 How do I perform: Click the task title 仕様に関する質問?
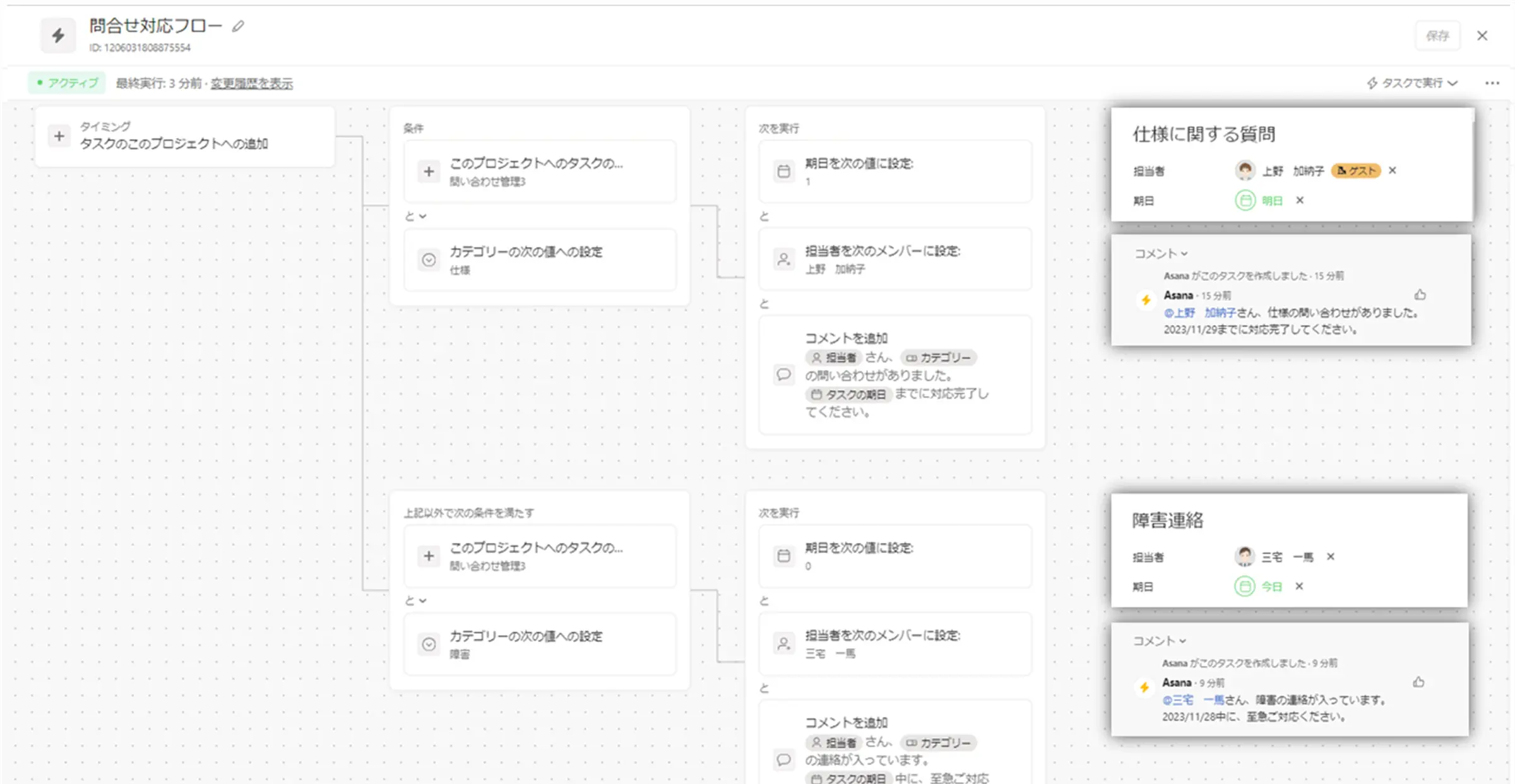pyautogui.click(x=1204, y=134)
